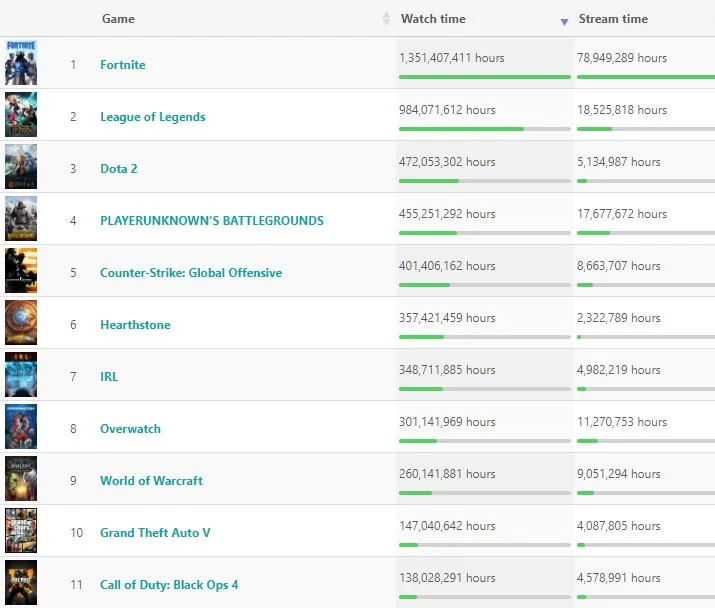Click the Grand Theft Auto V thumbnail
This screenshot has height=608, width=715.
tap(21, 530)
